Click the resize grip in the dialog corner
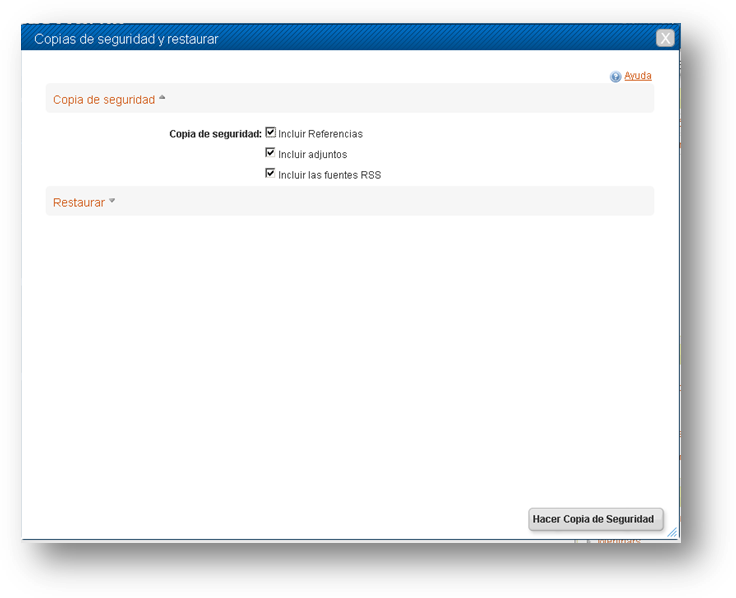 pyautogui.click(x=672, y=532)
